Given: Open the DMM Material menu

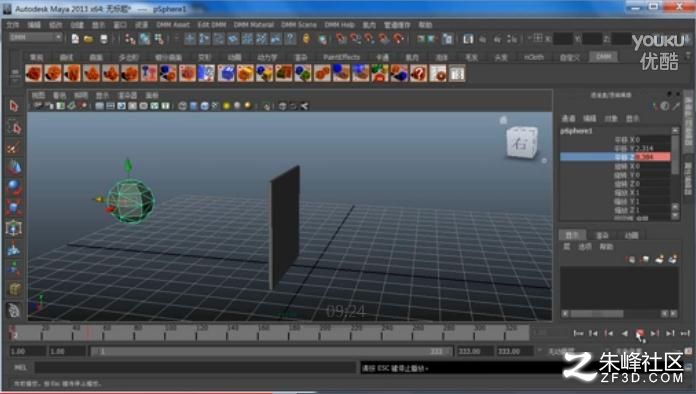Looking at the screenshot, I should (253, 25).
